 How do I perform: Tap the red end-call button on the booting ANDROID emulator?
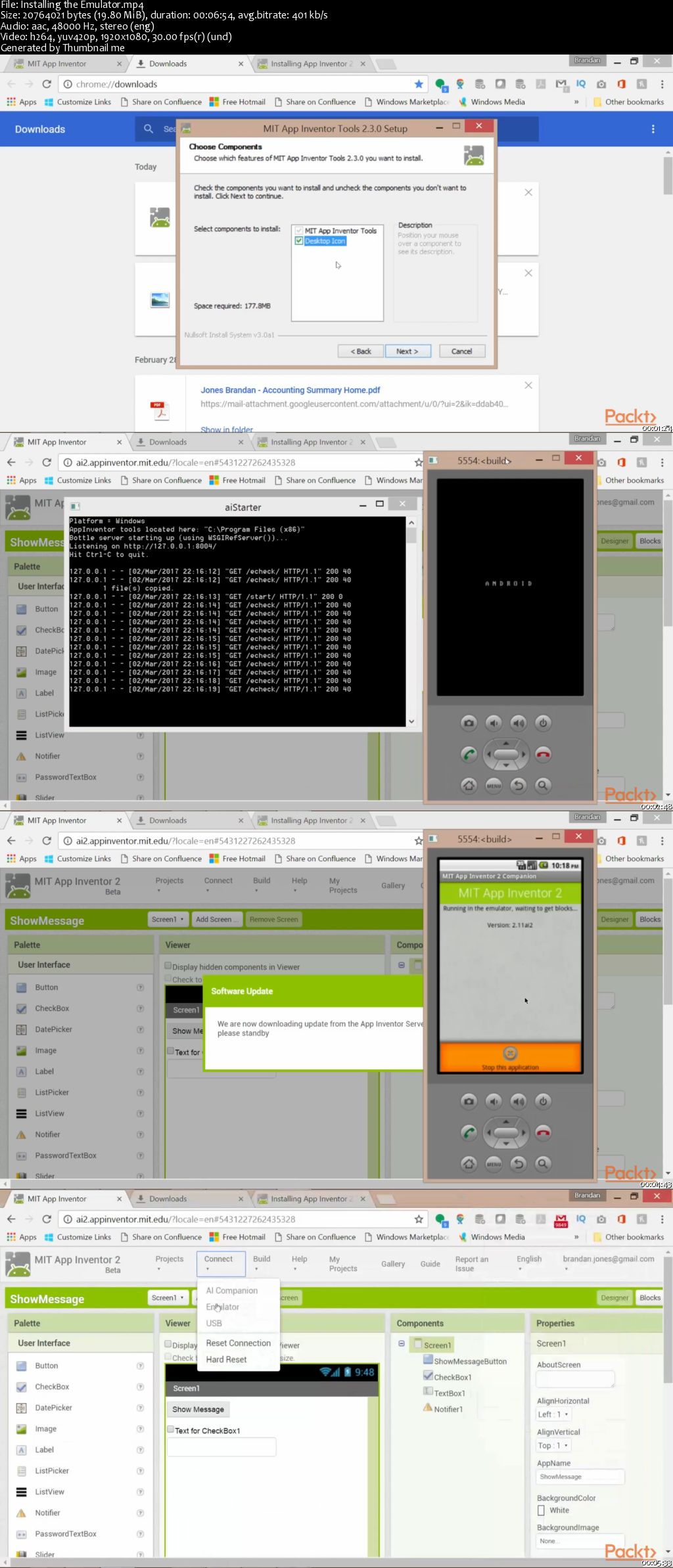543,754
